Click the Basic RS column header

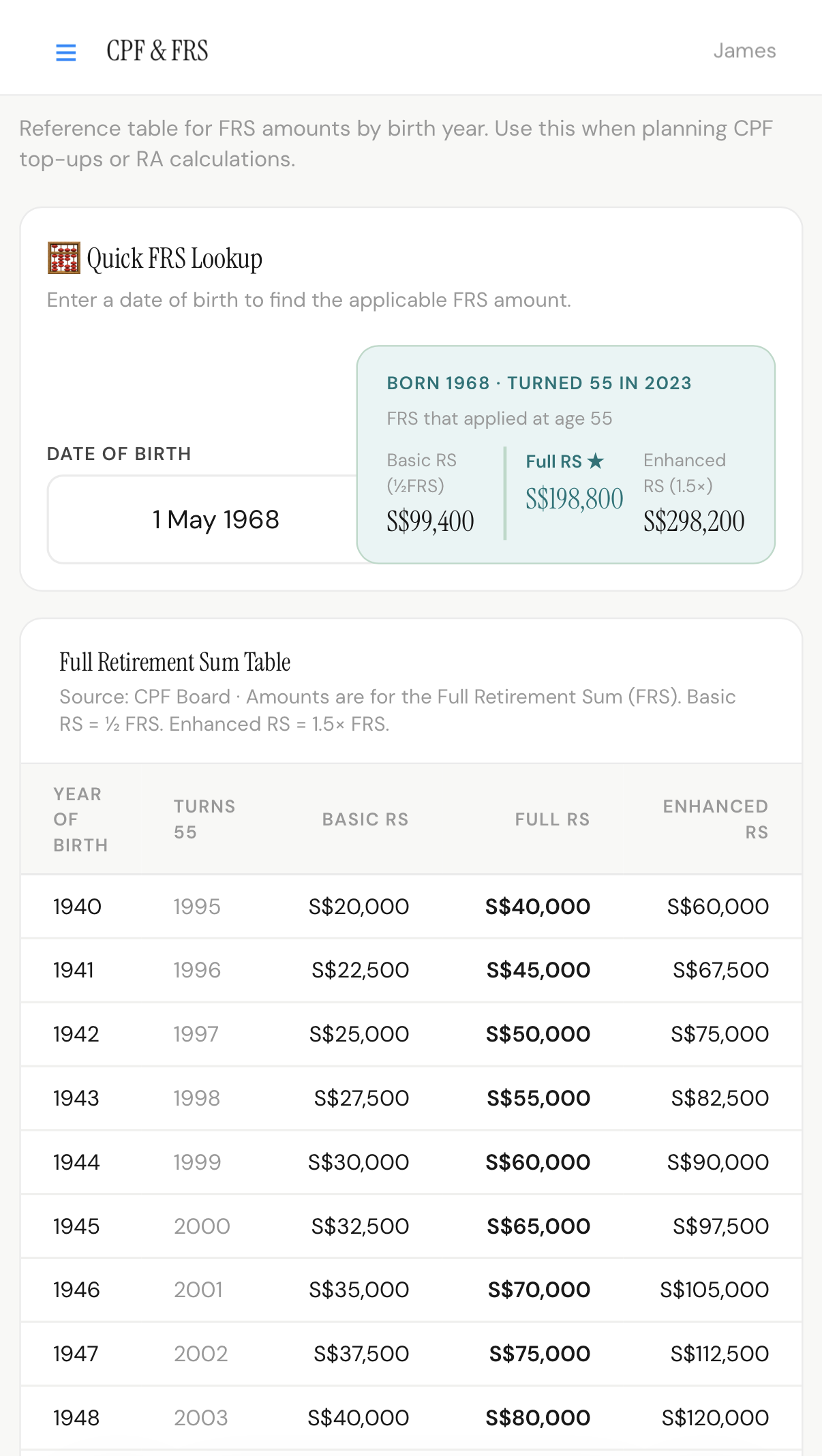point(365,819)
